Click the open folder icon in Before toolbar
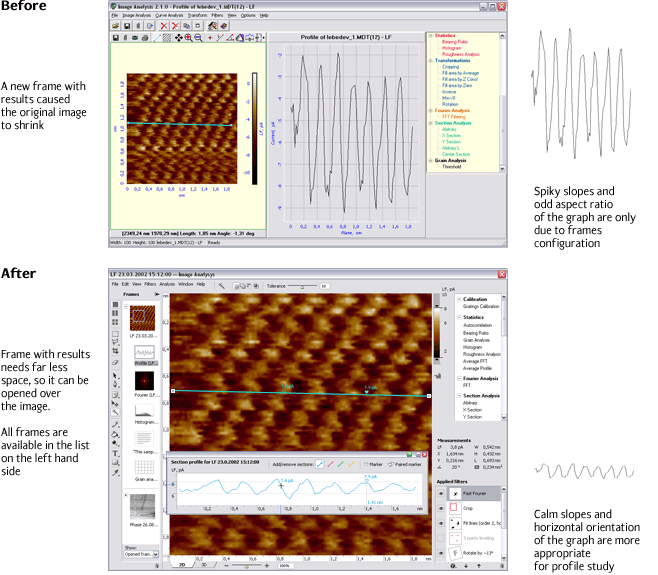Viewport: 658px width, 575px height. pos(116,26)
